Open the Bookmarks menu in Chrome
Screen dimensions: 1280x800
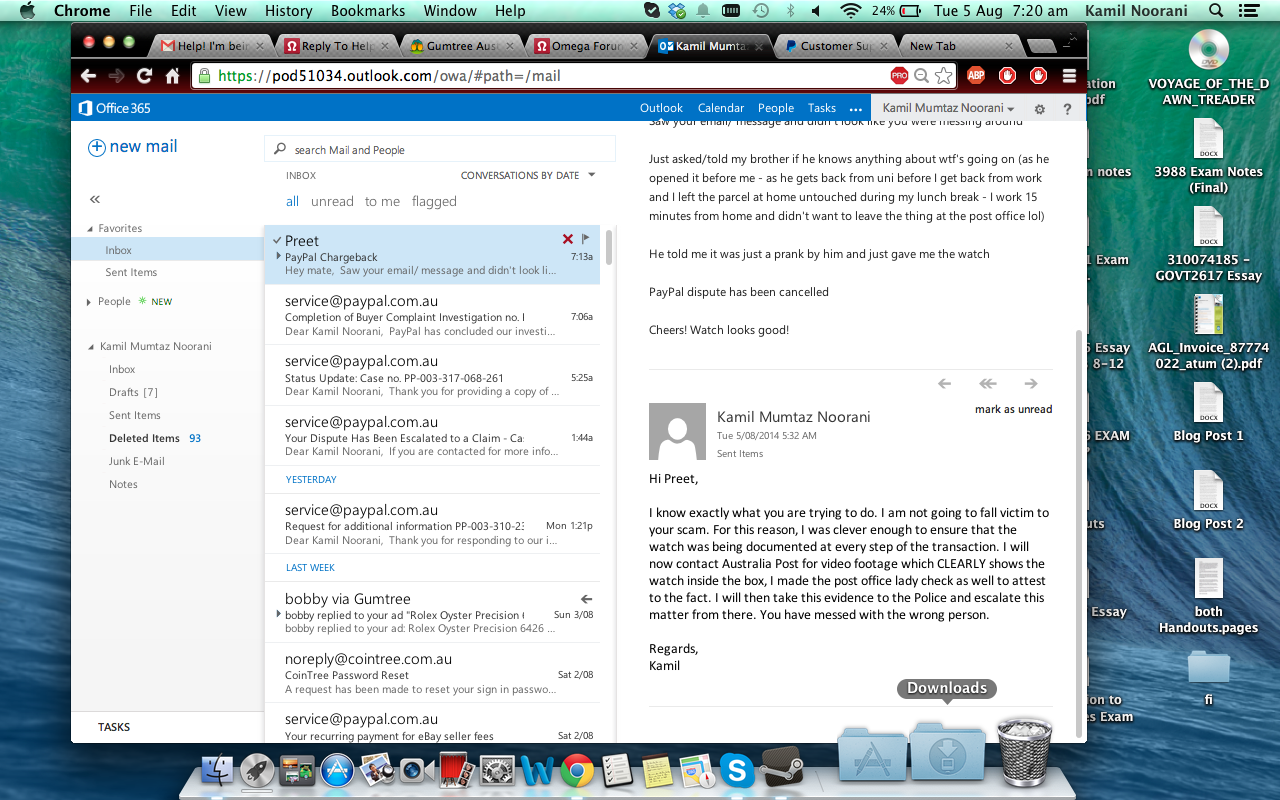pos(368,11)
